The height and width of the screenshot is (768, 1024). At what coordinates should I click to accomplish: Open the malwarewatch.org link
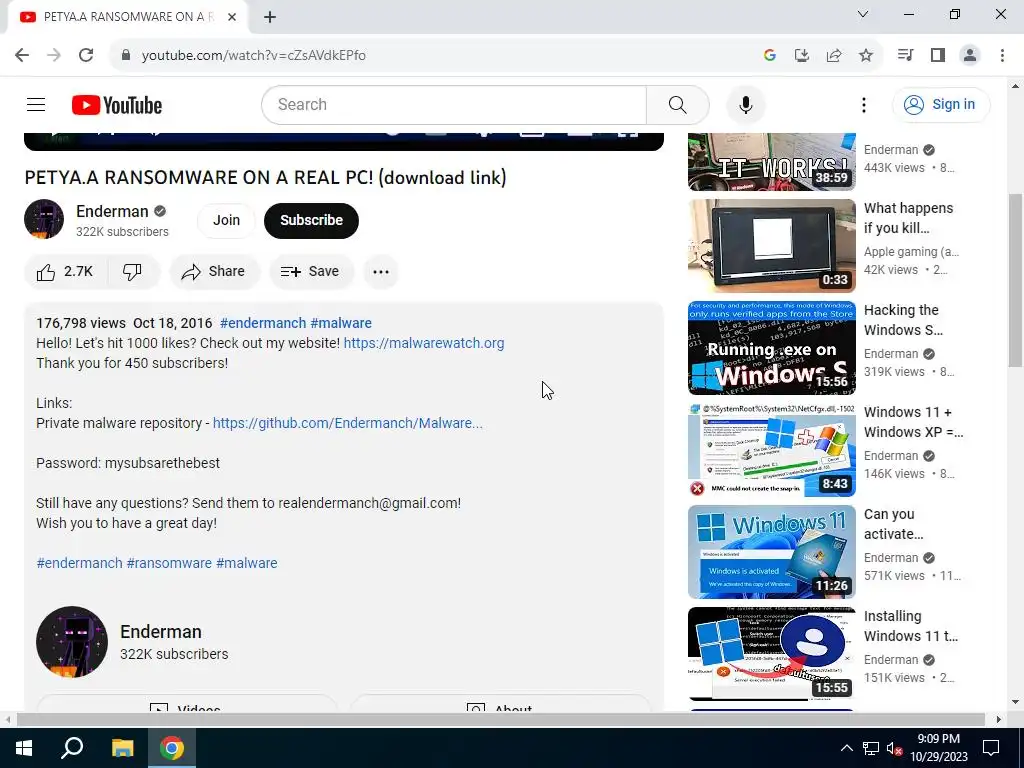click(x=424, y=343)
